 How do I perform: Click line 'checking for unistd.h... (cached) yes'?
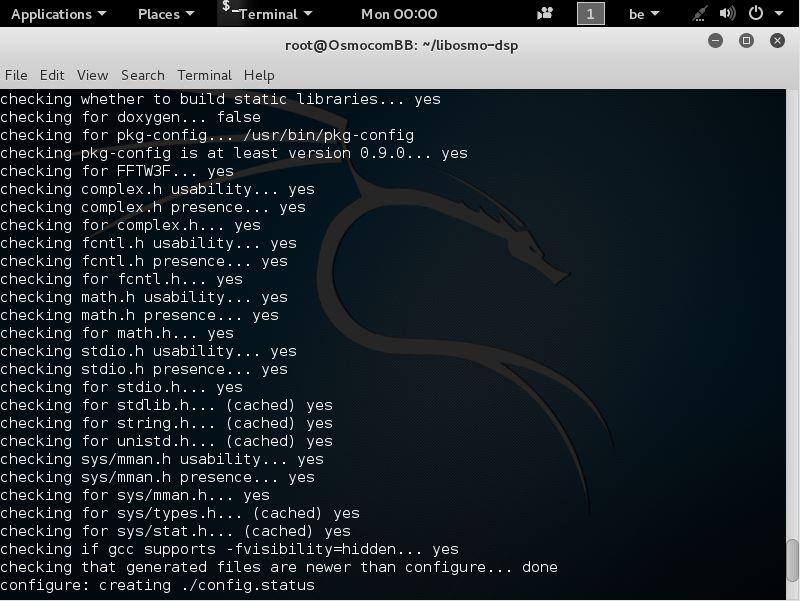click(x=166, y=441)
